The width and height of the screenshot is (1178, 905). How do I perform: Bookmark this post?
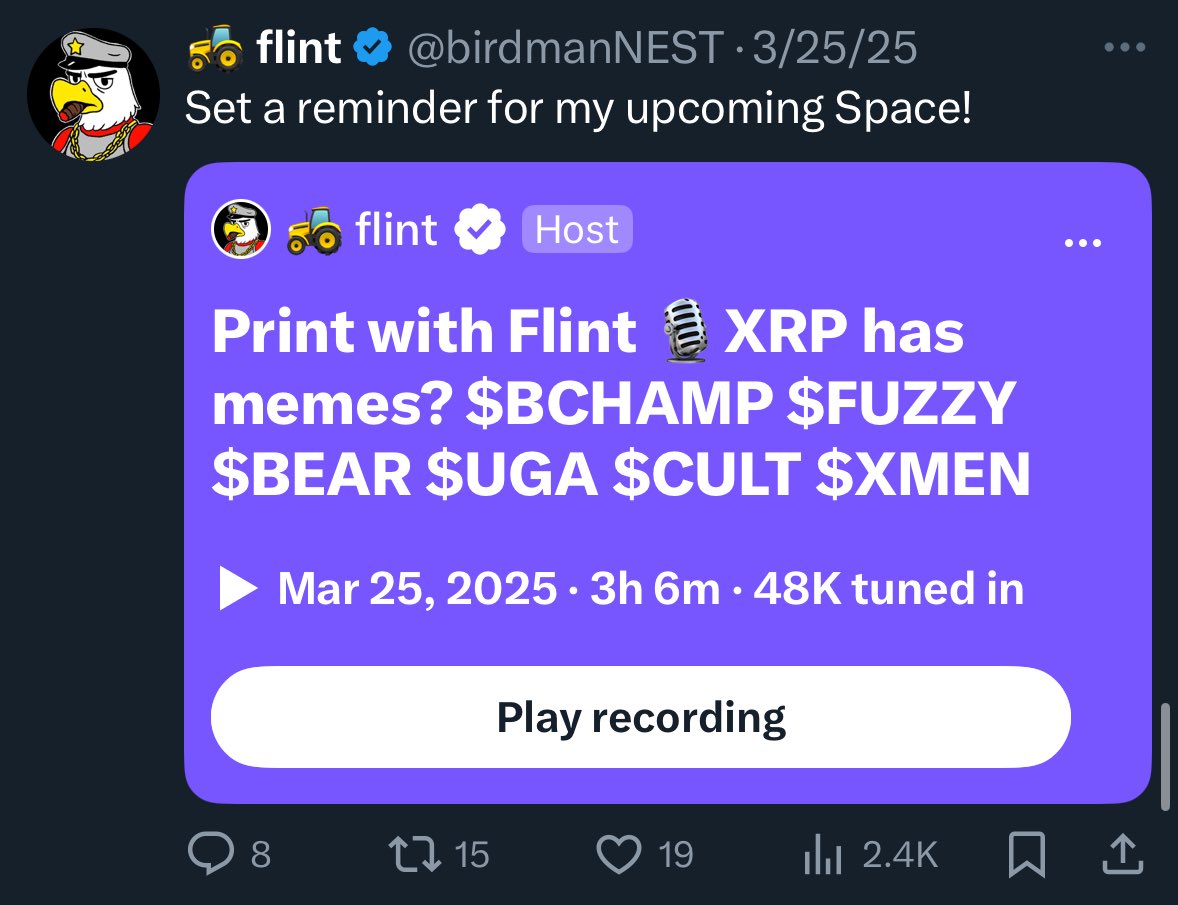click(1026, 855)
